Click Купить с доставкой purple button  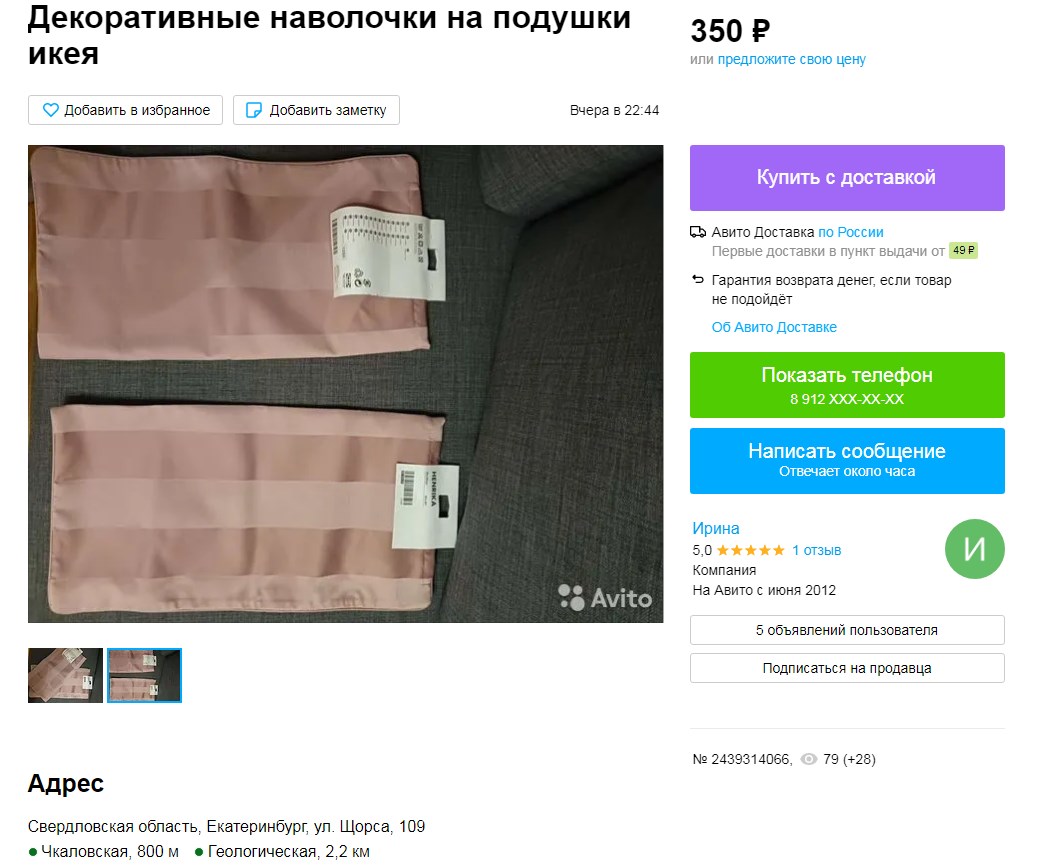tap(847, 178)
